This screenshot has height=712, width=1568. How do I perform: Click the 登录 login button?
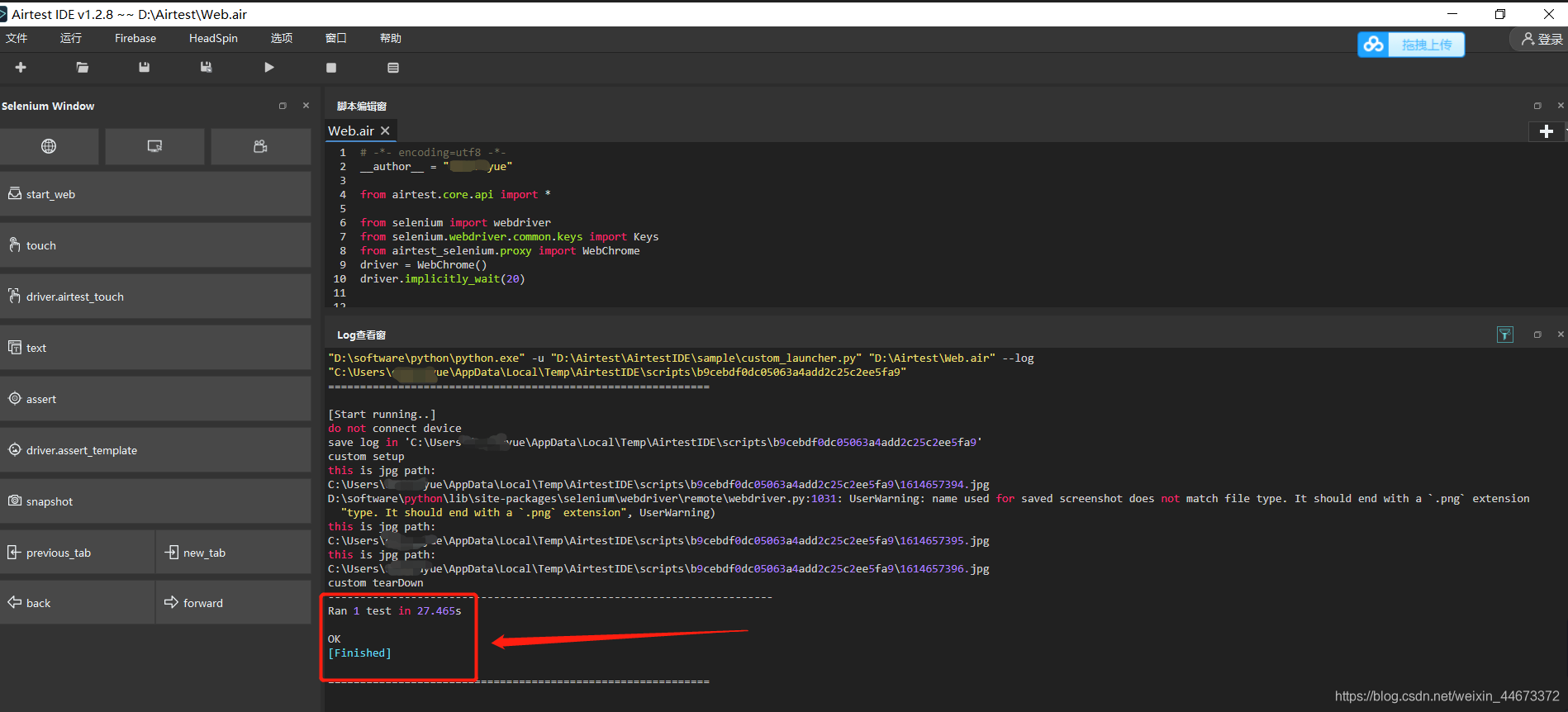[x=1542, y=39]
